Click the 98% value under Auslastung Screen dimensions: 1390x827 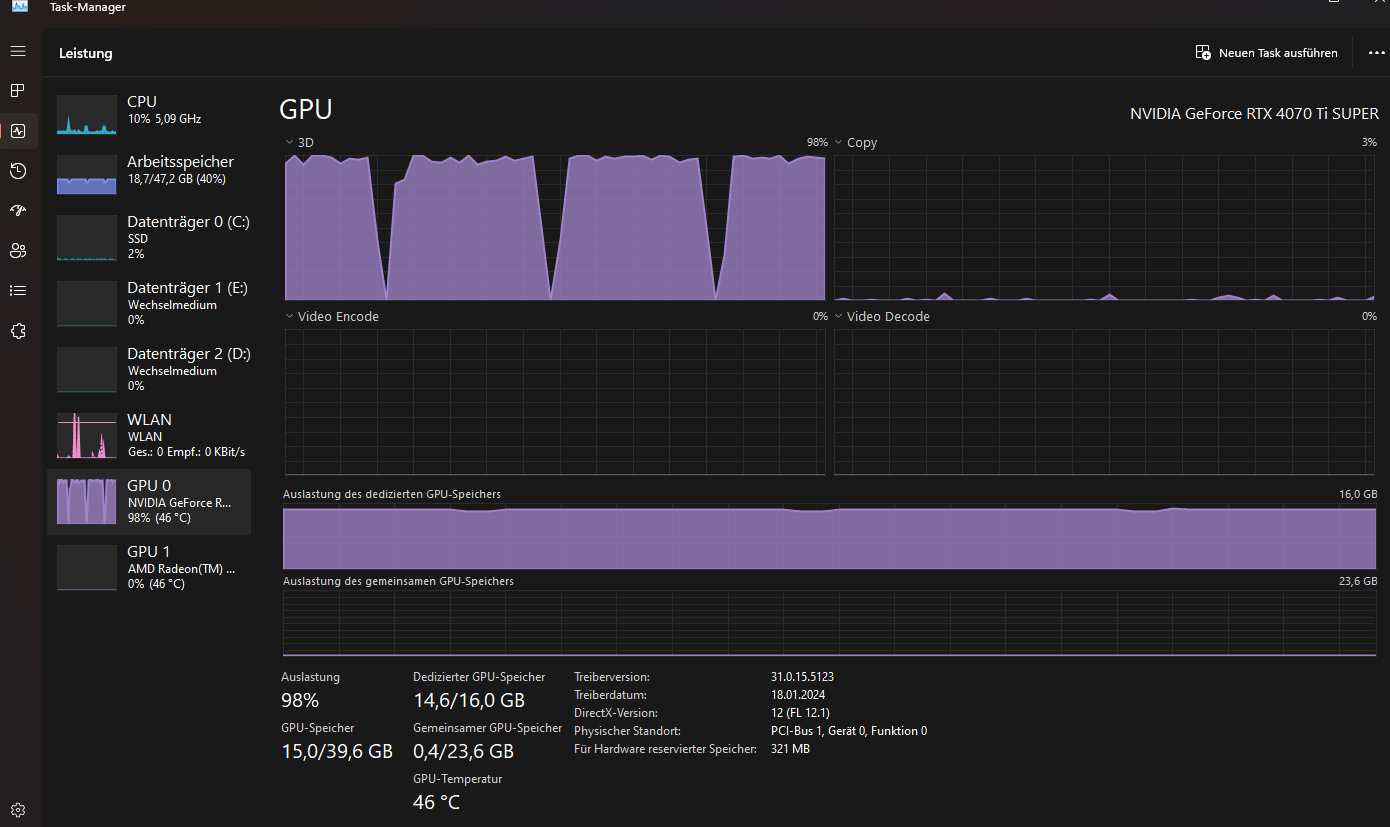point(300,700)
